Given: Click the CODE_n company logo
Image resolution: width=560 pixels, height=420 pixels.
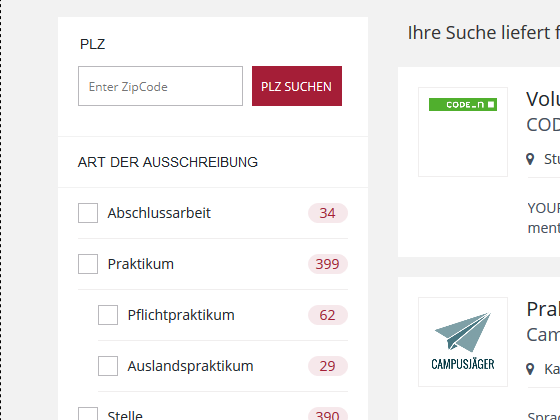Looking at the screenshot, I should [x=462, y=104].
